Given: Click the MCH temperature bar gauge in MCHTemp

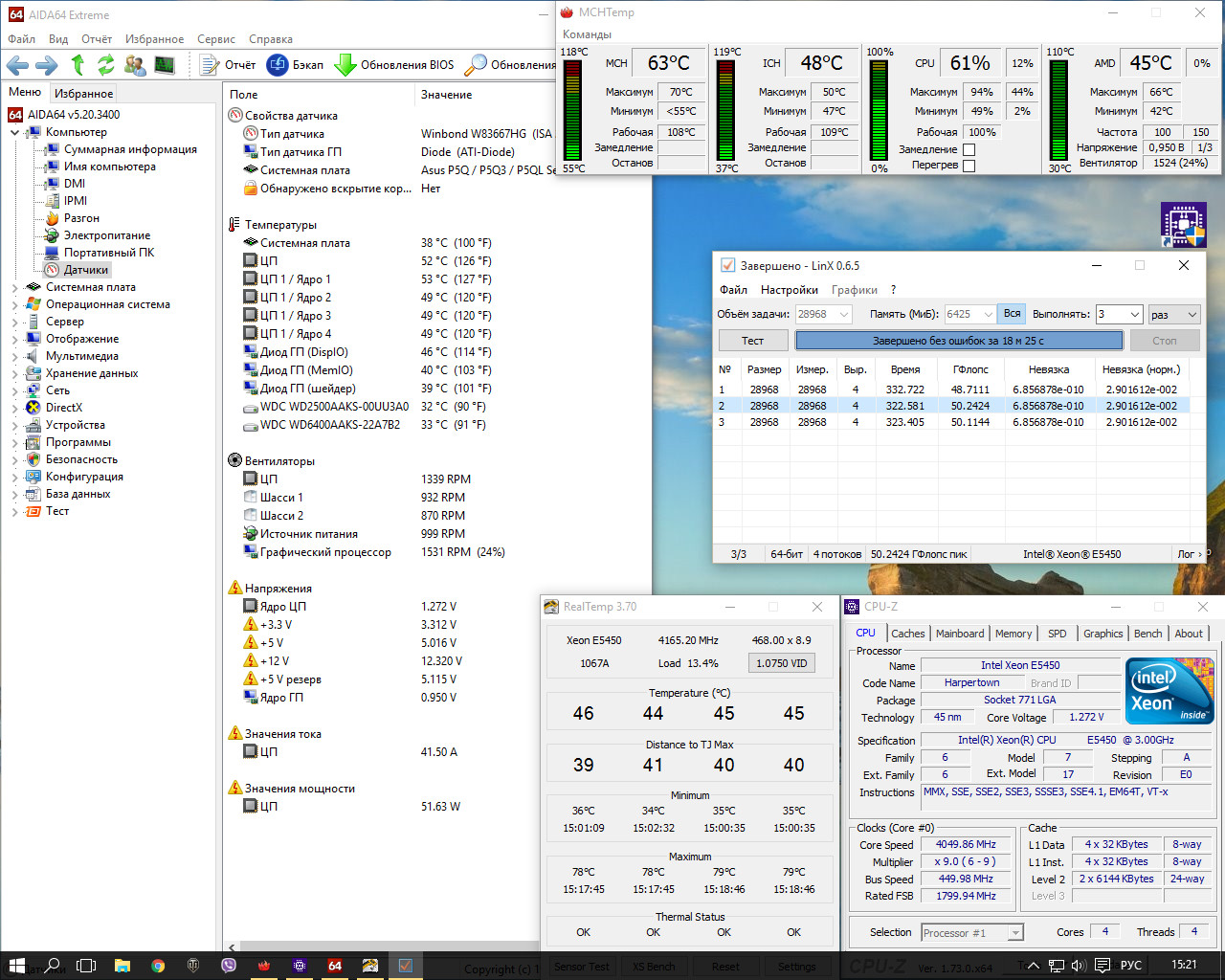Looking at the screenshot, I should [573, 110].
